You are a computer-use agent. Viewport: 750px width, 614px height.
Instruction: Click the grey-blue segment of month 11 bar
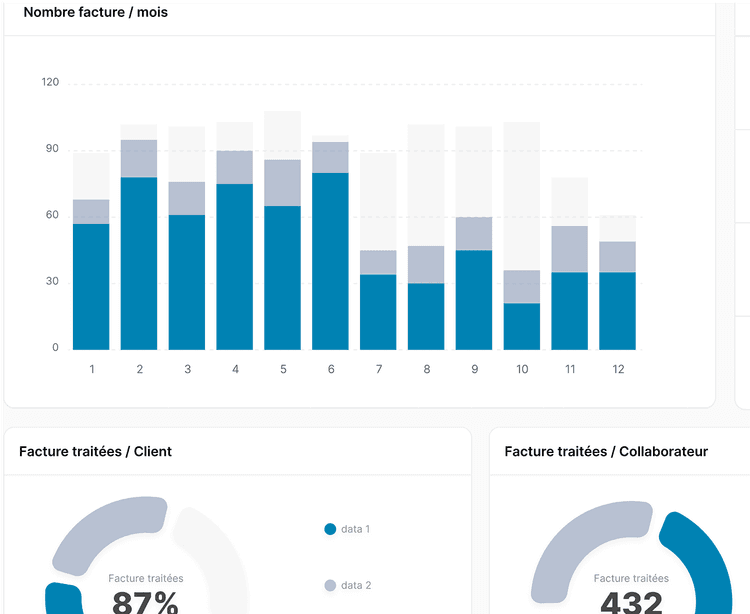coord(570,249)
